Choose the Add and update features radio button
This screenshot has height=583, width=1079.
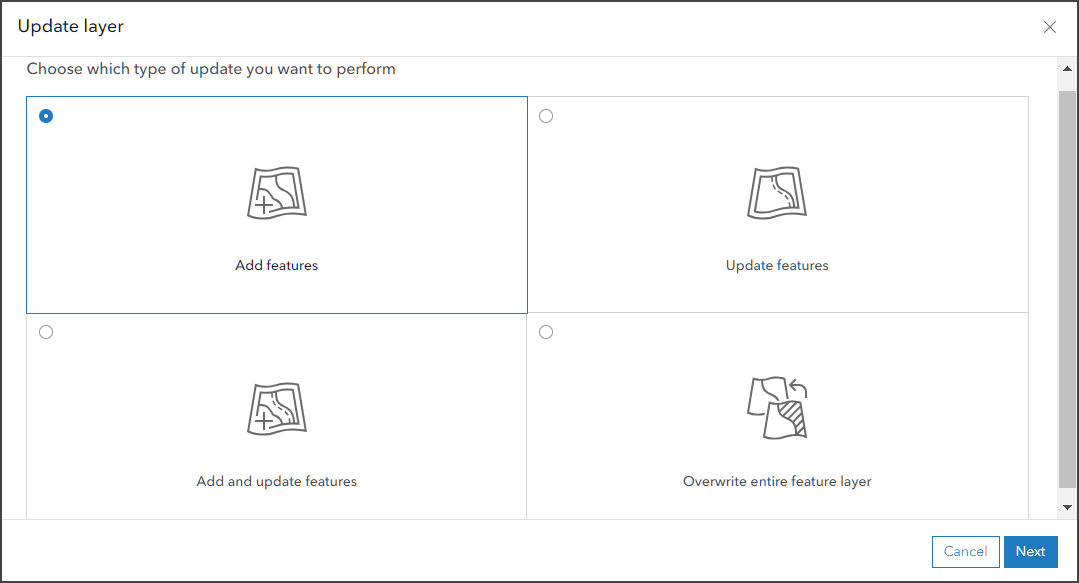point(46,332)
